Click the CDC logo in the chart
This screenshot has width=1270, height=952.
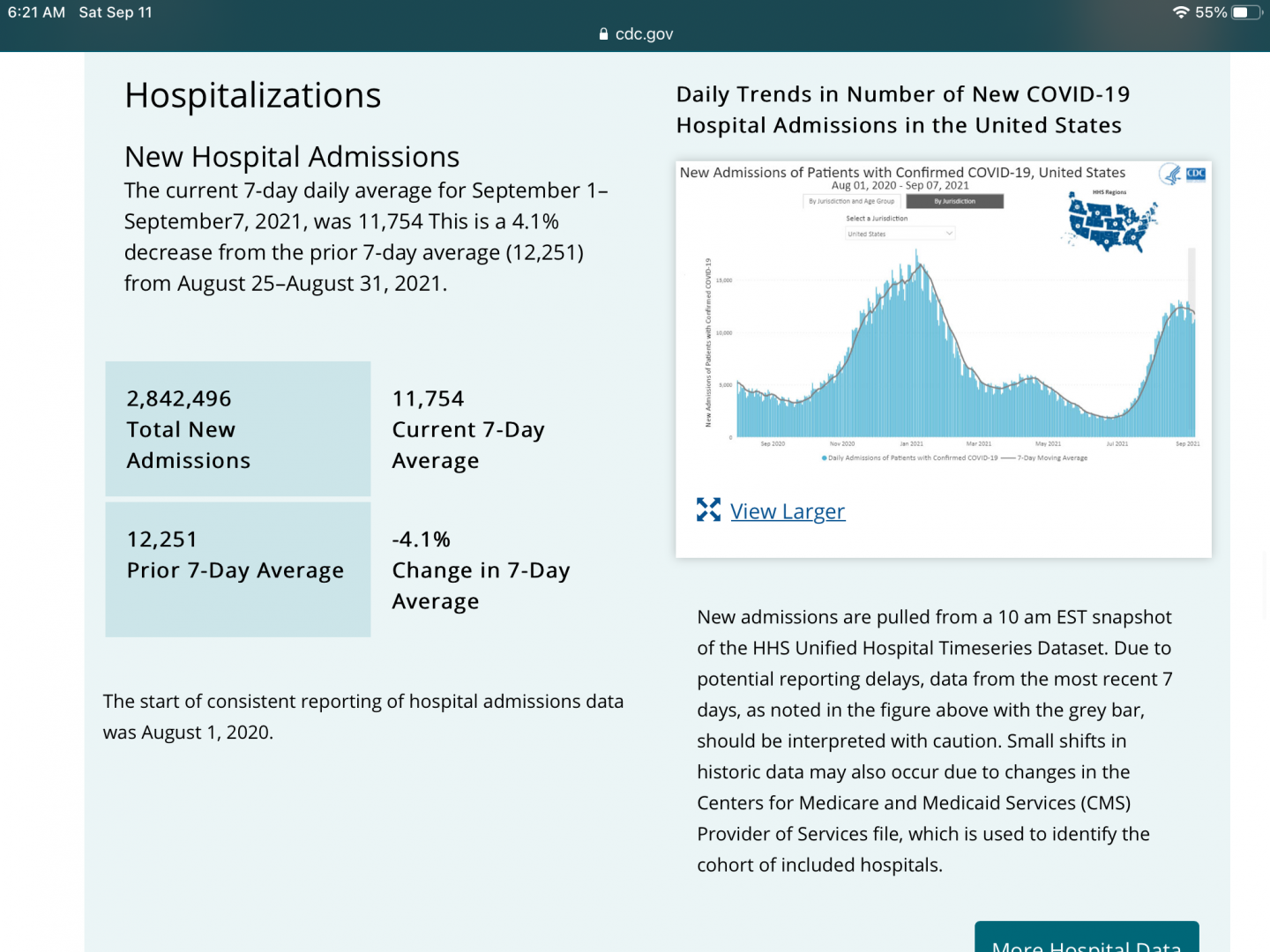tap(1196, 174)
